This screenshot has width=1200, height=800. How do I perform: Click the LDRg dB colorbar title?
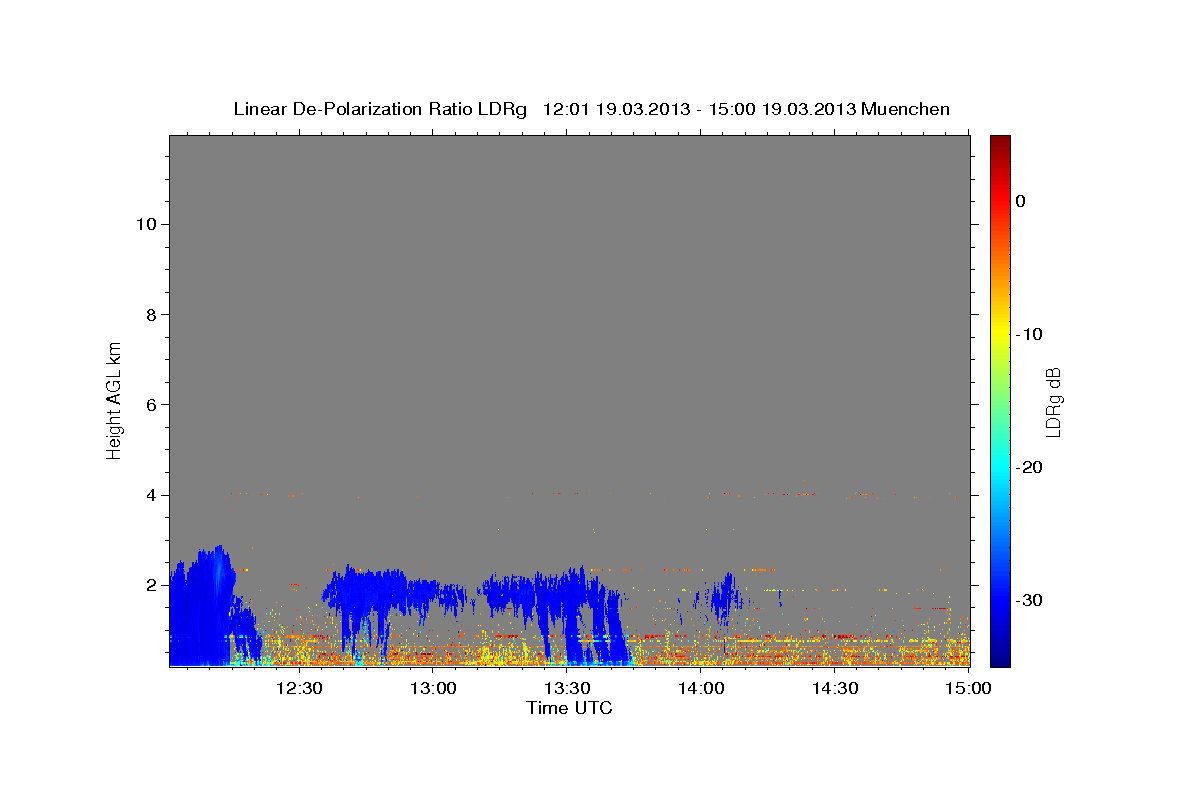point(1053,401)
